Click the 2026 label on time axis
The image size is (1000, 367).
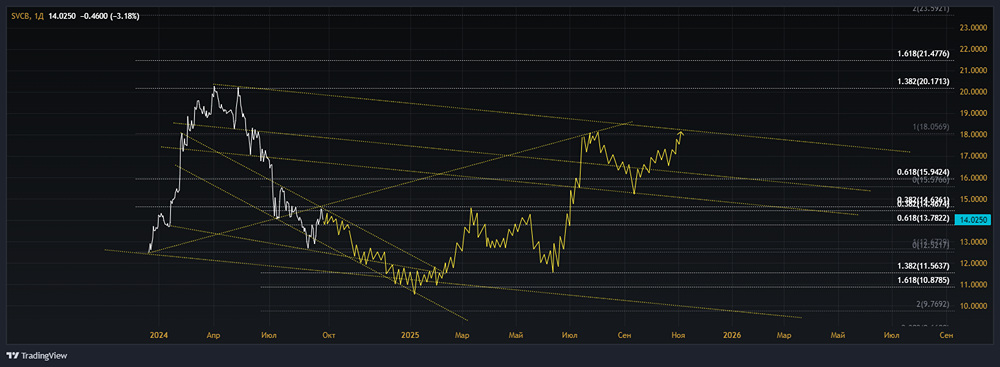(x=732, y=334)
